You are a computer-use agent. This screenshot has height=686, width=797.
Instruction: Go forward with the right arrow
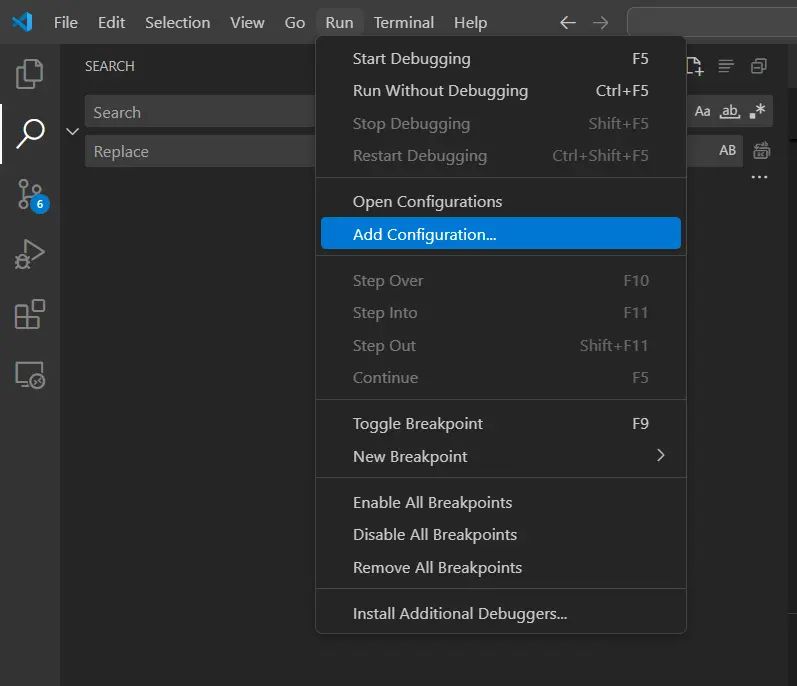600,22
